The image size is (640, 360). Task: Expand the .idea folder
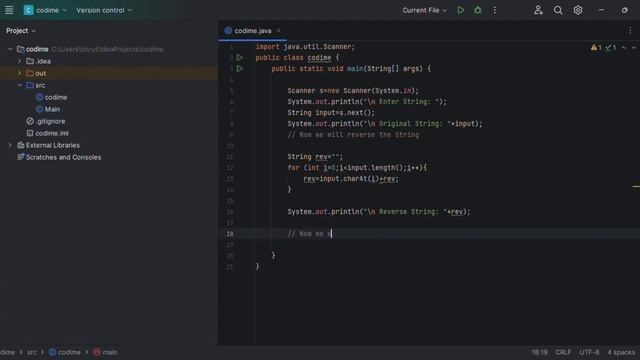(19, 61)
